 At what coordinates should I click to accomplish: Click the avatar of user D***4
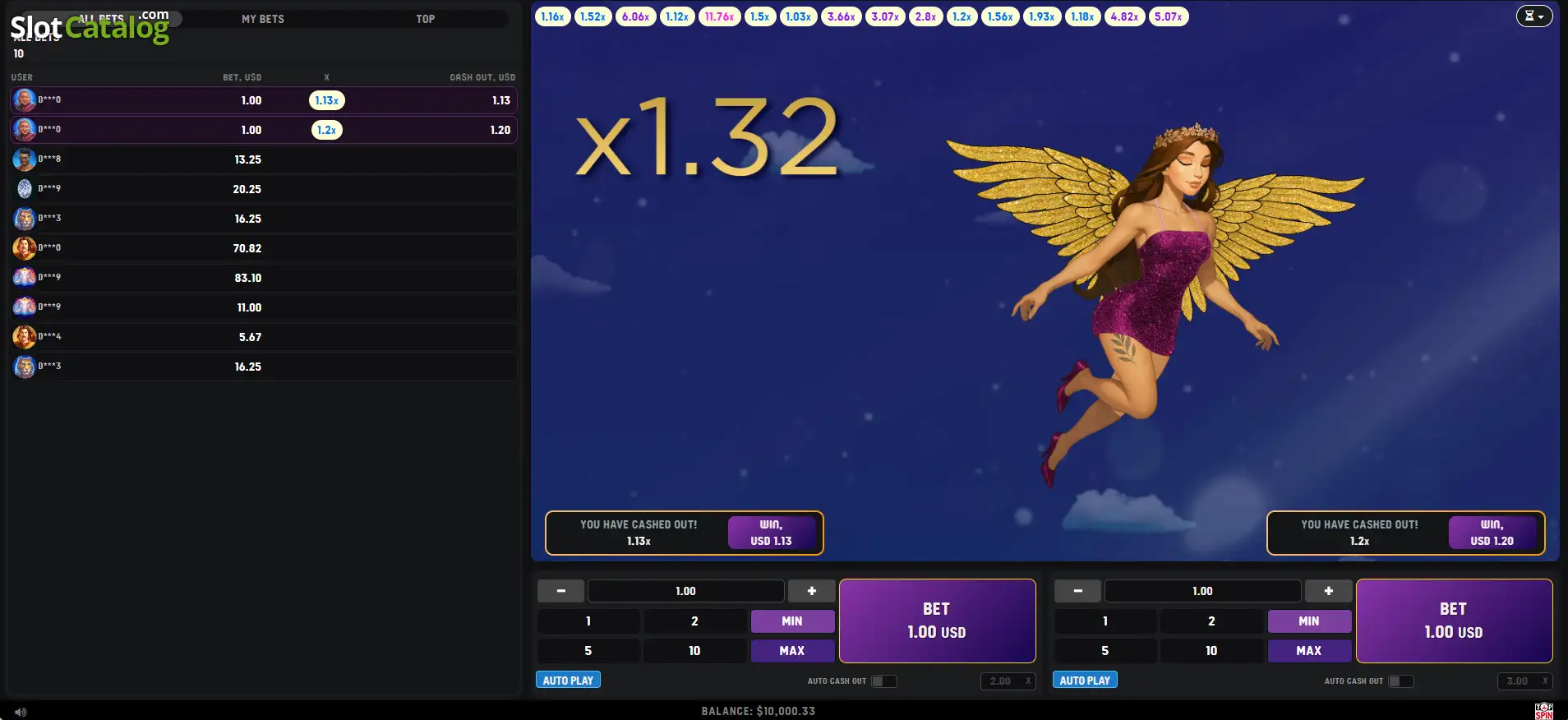click(x=25, y=337)
